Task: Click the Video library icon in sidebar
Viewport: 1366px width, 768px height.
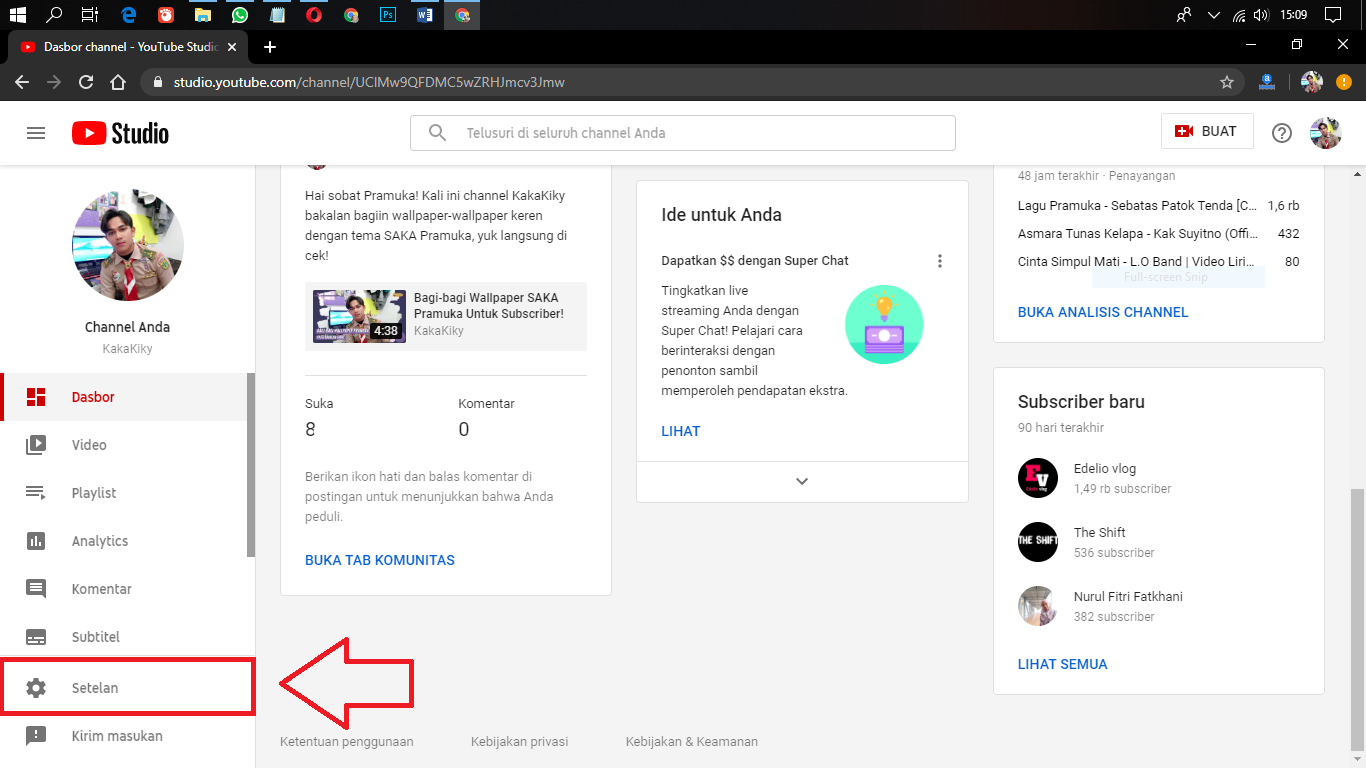Action: [x=36, y=445]
